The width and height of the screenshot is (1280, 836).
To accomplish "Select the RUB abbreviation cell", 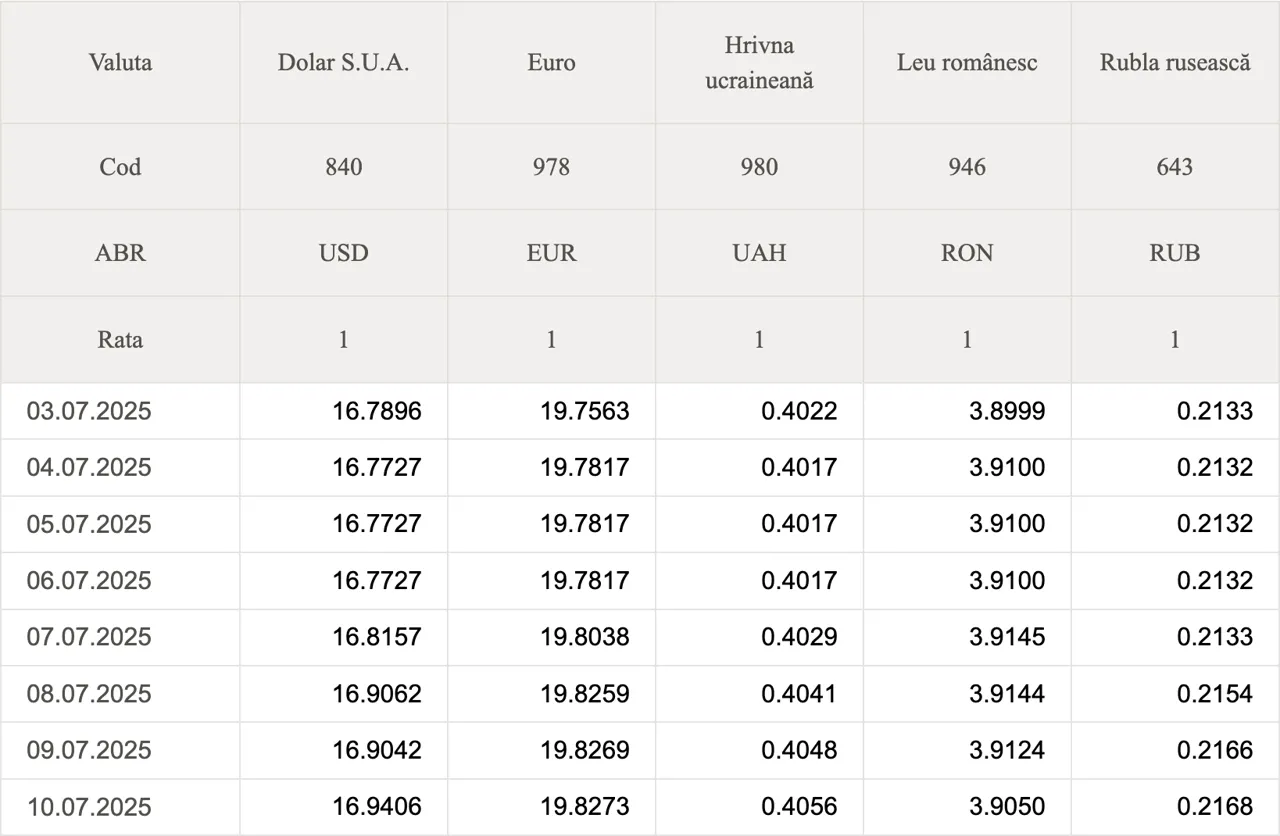I will tap(1175, 253).
